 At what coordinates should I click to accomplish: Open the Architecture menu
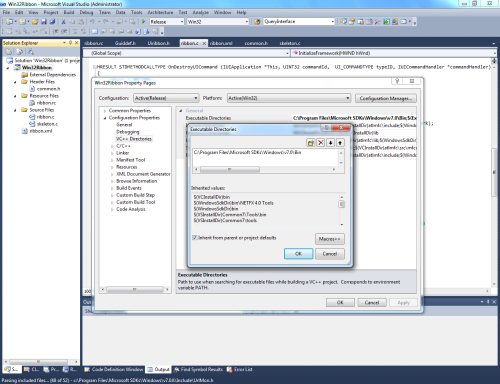coord(160,12)
